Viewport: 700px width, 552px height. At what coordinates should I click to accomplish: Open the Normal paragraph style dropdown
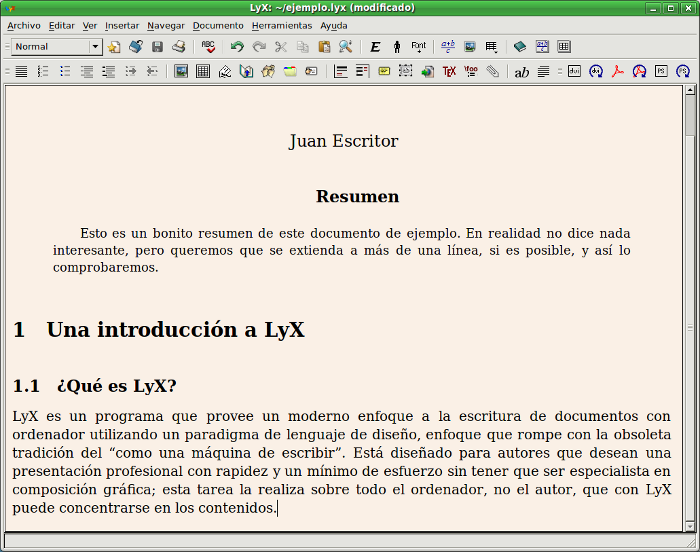pyautogui.click(x=57, y=46)
